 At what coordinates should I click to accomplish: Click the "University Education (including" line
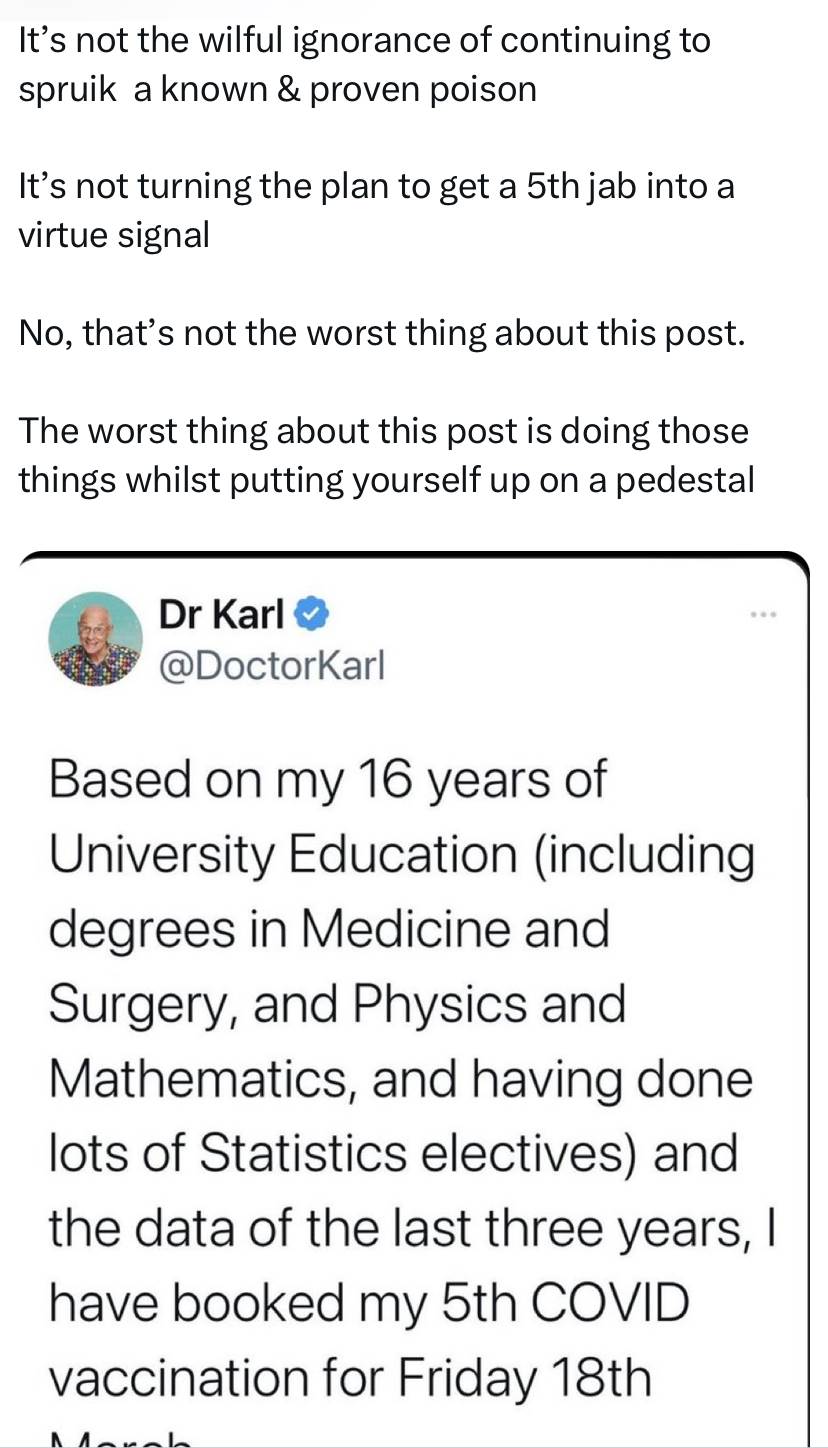click(400, 853)
